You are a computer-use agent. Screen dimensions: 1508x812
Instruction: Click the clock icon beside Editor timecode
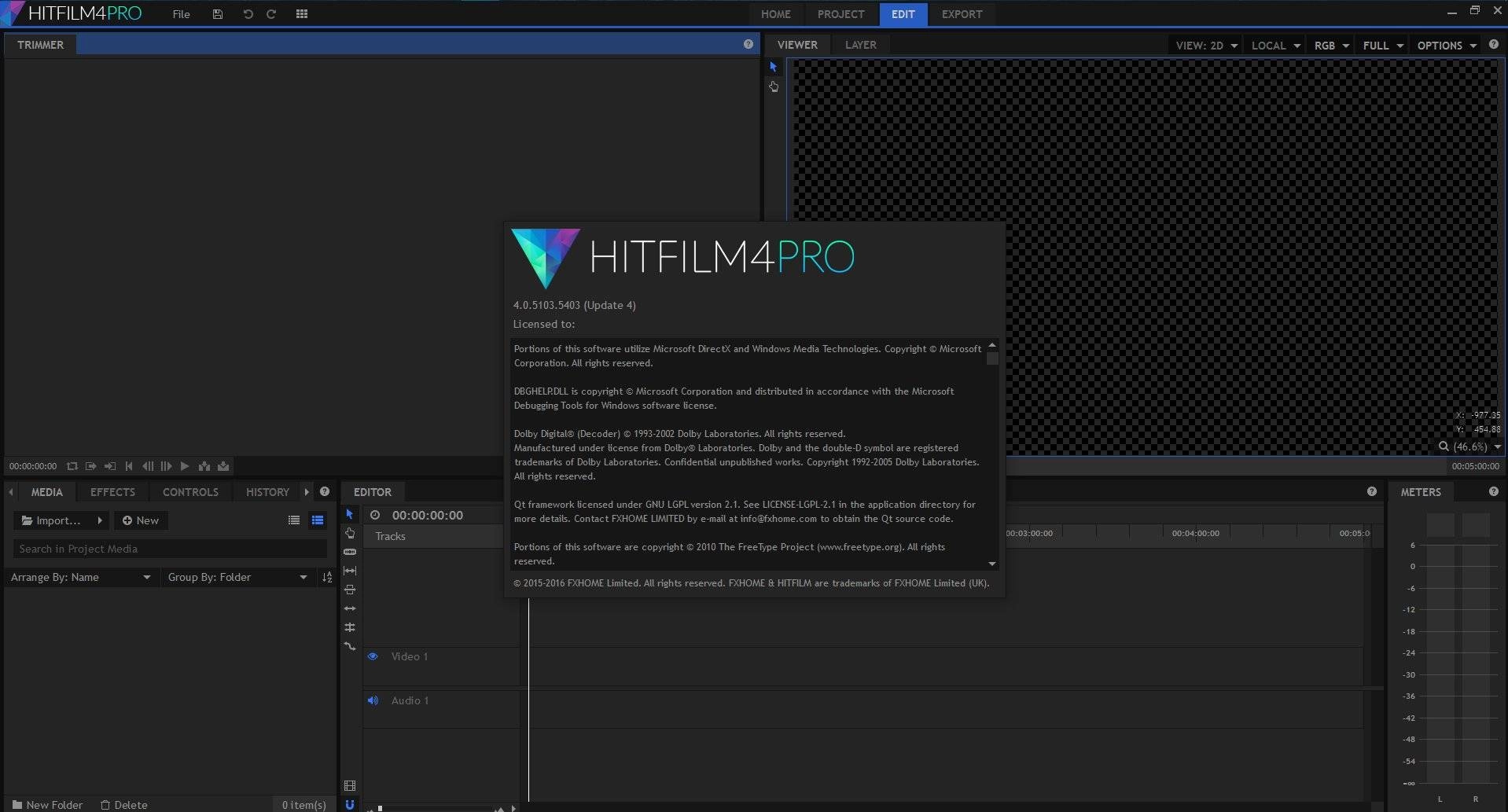point(375,515)
